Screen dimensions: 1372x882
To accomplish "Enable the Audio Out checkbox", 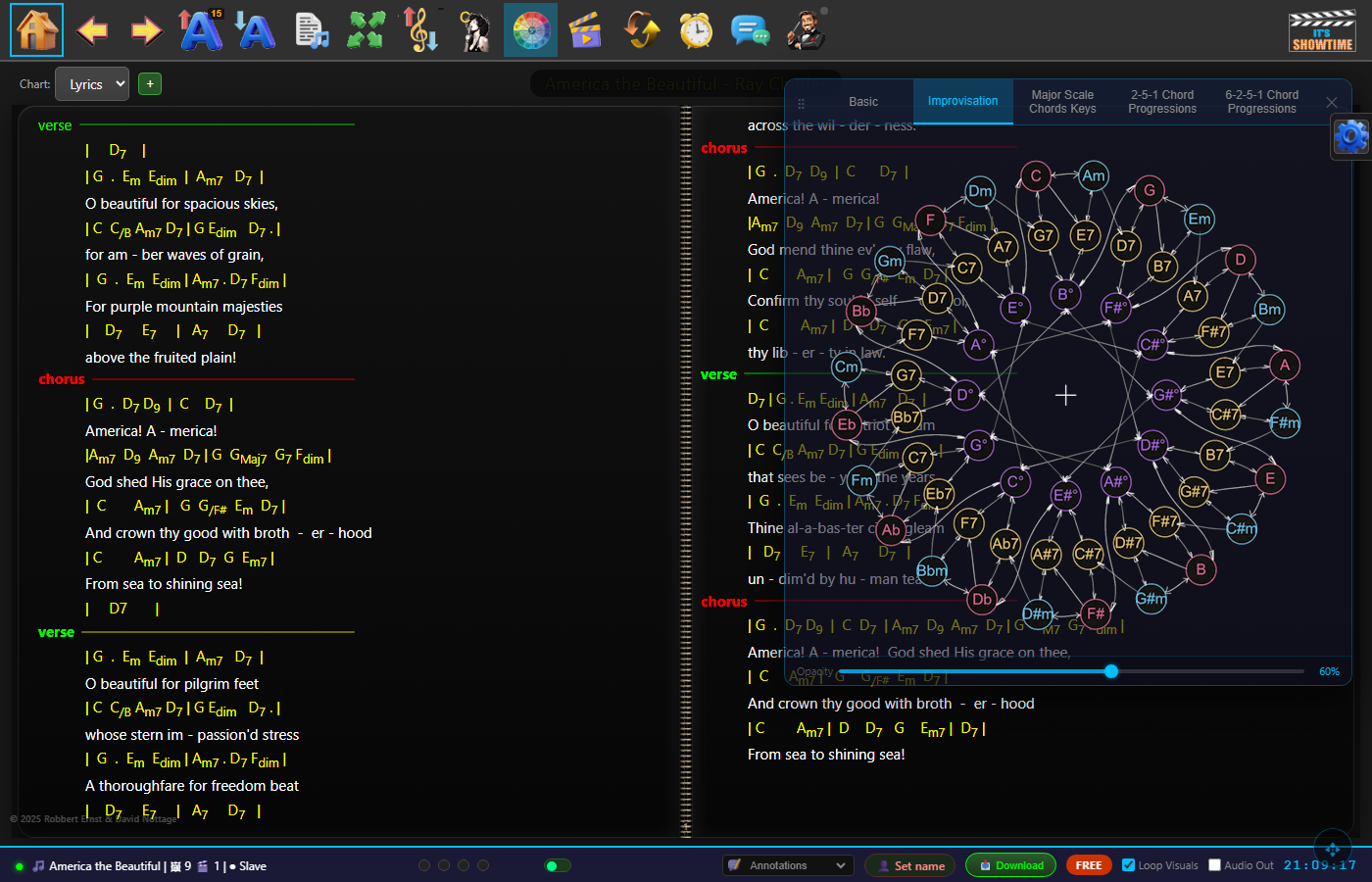I will 1215,865.
